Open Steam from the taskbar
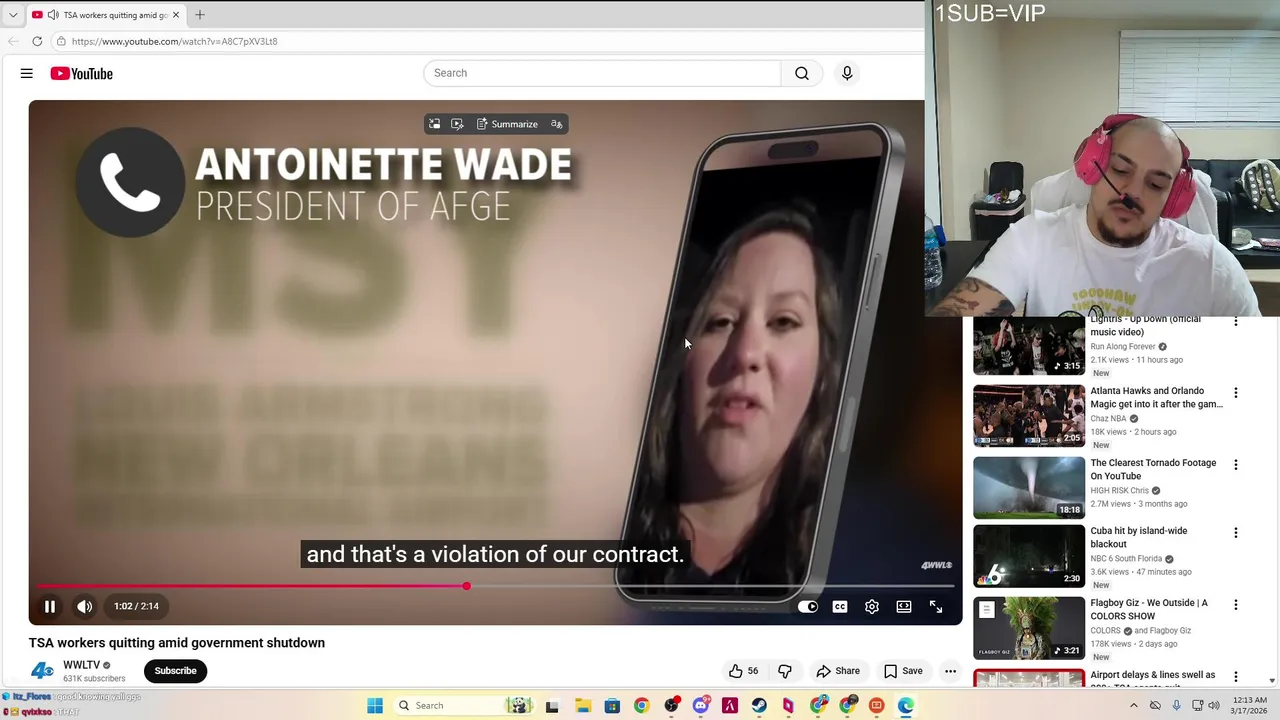 (759, 706)
